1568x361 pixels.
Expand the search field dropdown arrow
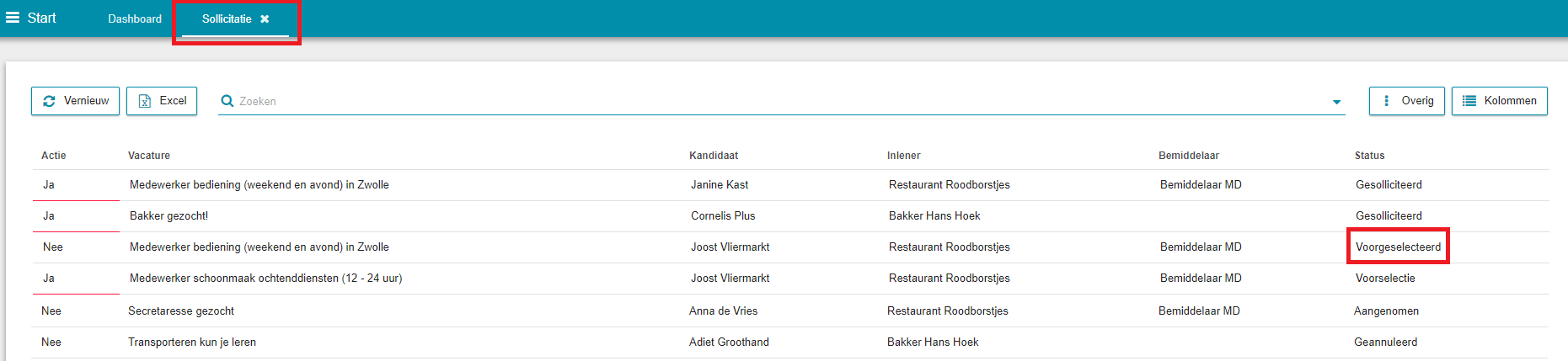(1336, 102)
